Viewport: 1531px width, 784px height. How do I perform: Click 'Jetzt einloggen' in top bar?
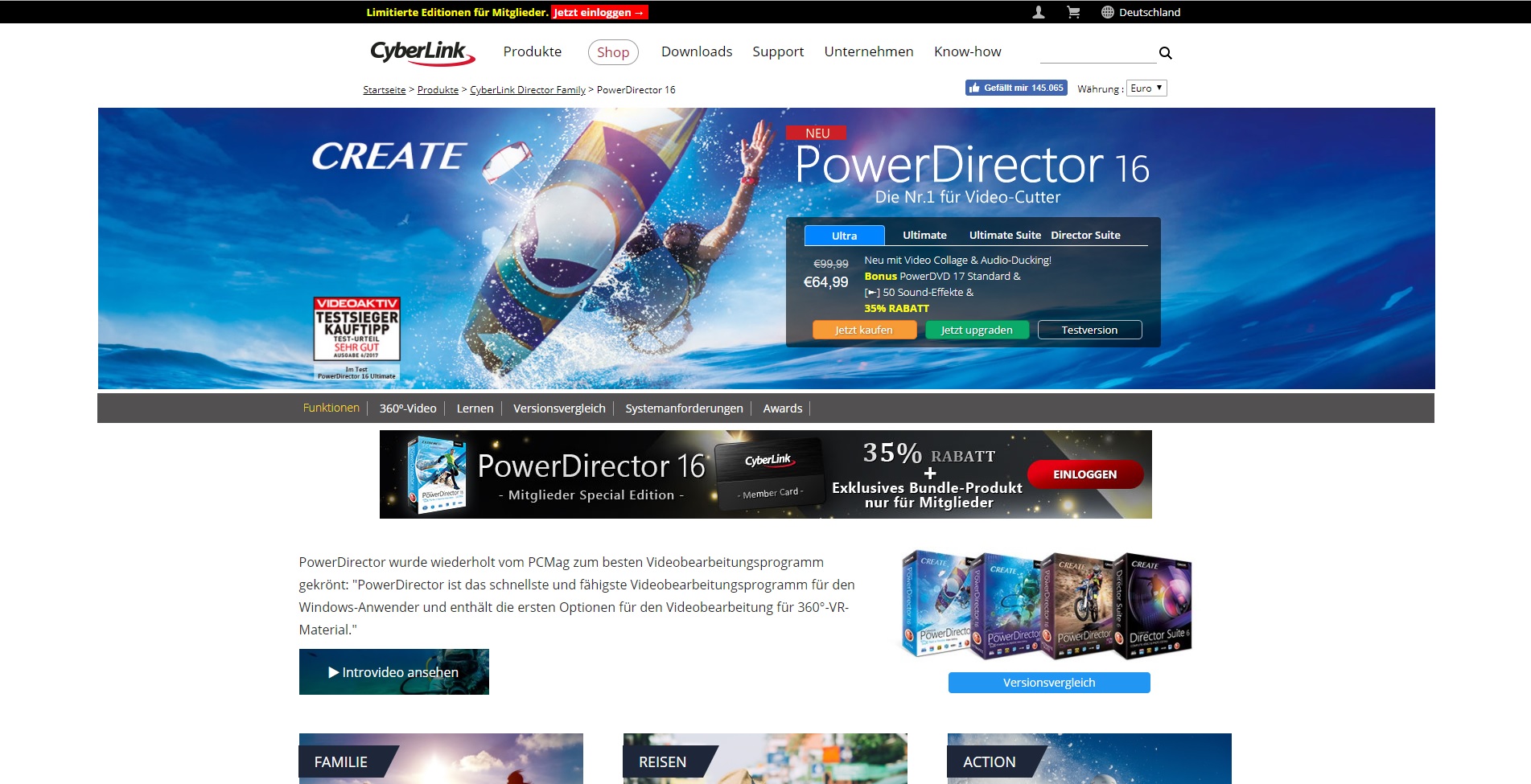point(599,12)
